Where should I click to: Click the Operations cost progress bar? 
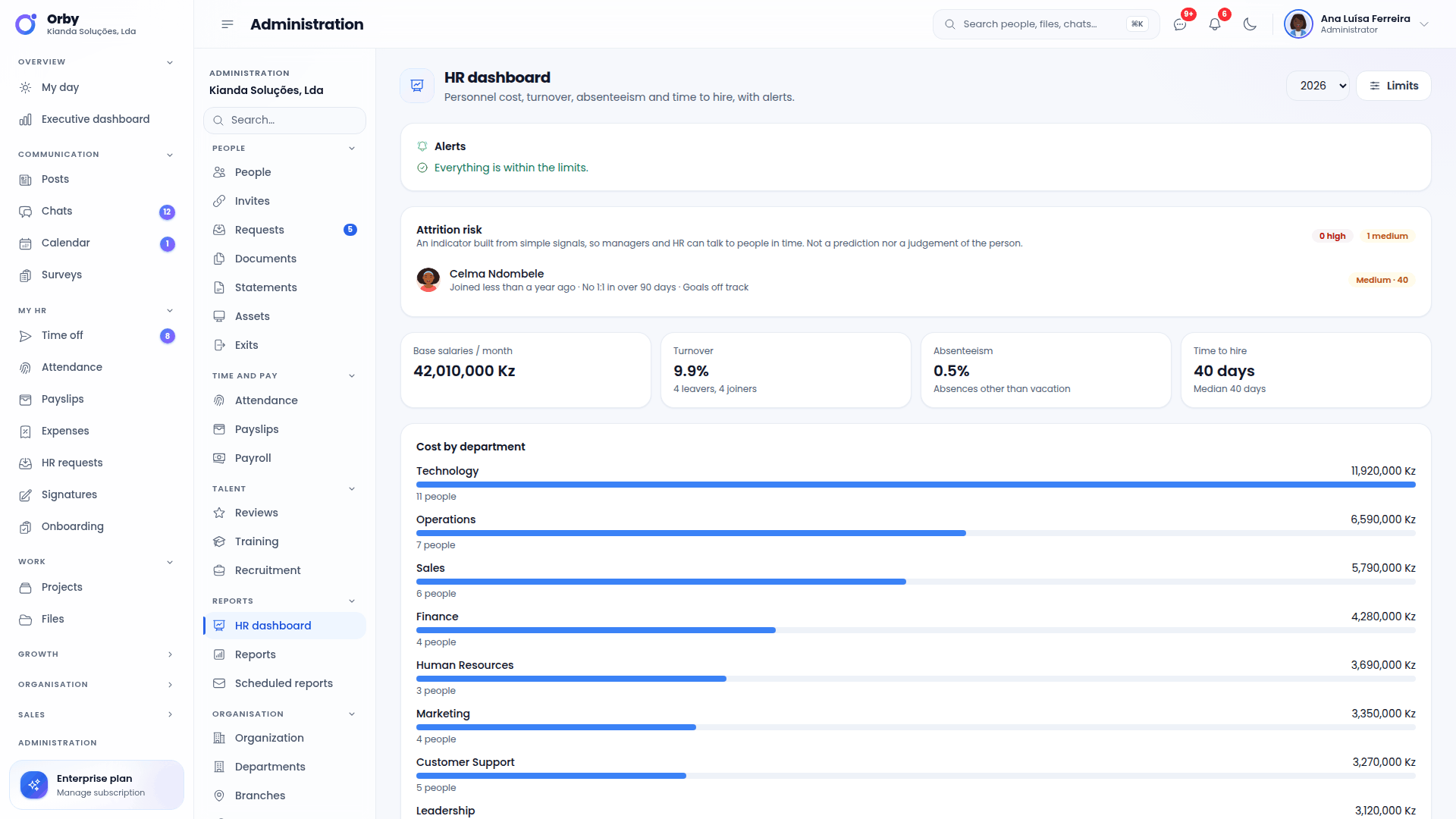tap(915, 533)
